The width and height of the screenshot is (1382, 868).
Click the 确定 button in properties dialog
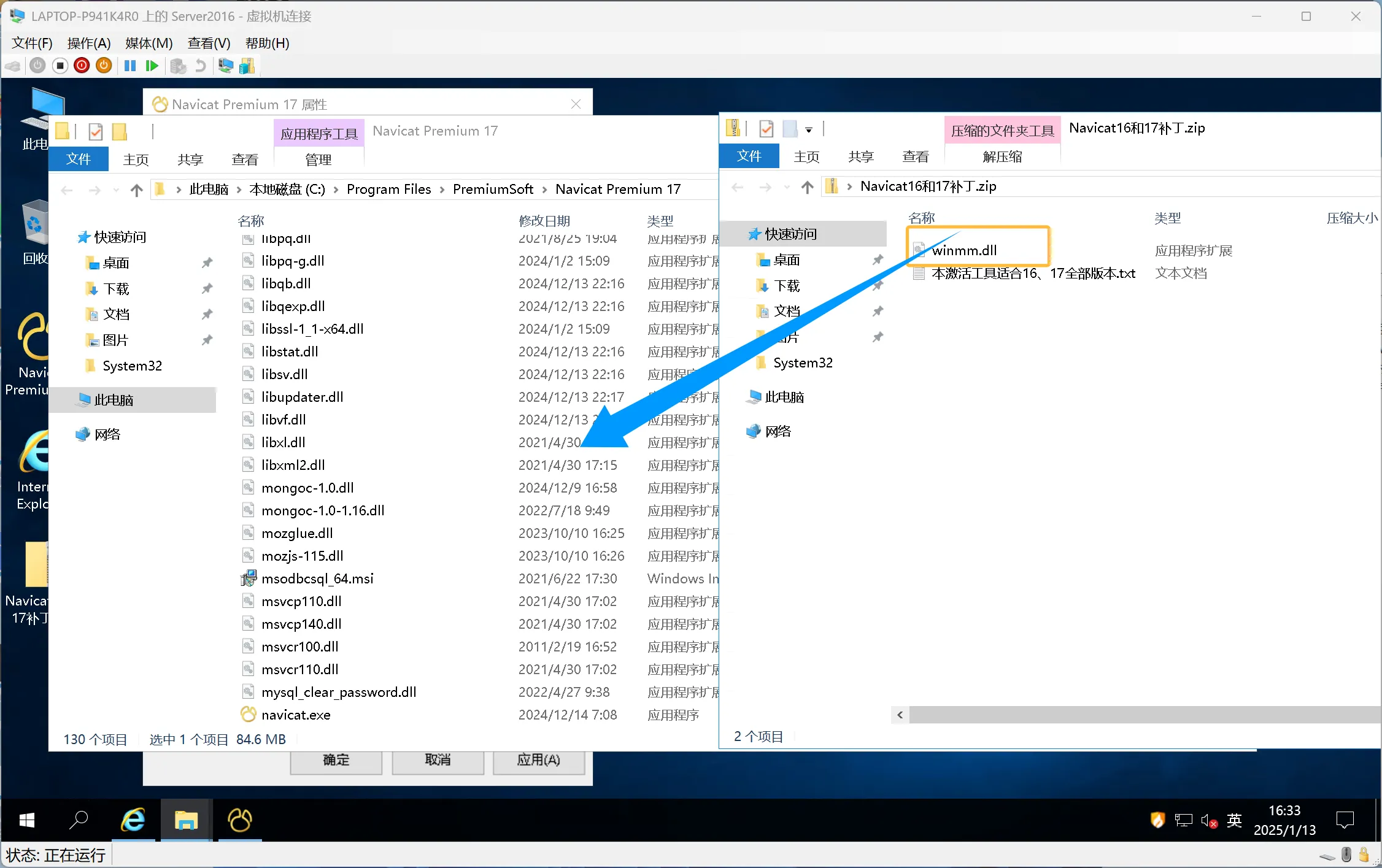(x=336, y=761)
